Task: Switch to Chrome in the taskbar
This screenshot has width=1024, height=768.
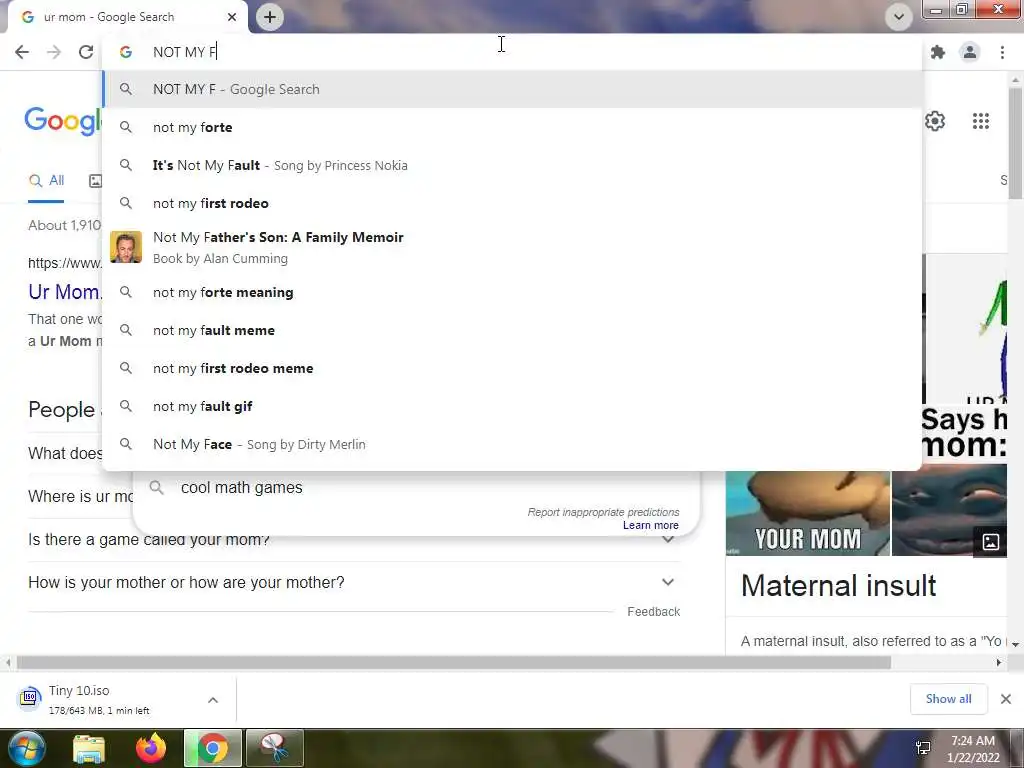Action: [x=213, y=749]
